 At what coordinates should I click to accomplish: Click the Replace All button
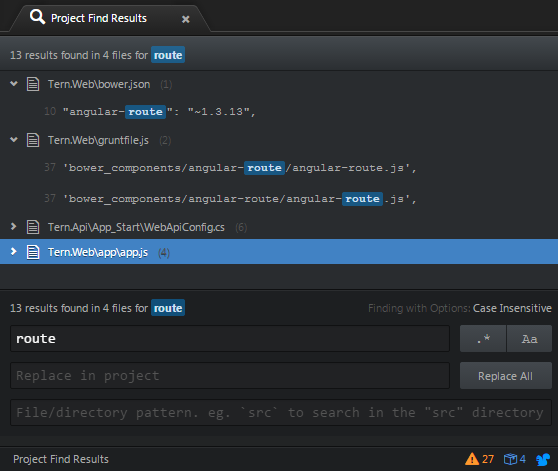click(x=506, y=376)
